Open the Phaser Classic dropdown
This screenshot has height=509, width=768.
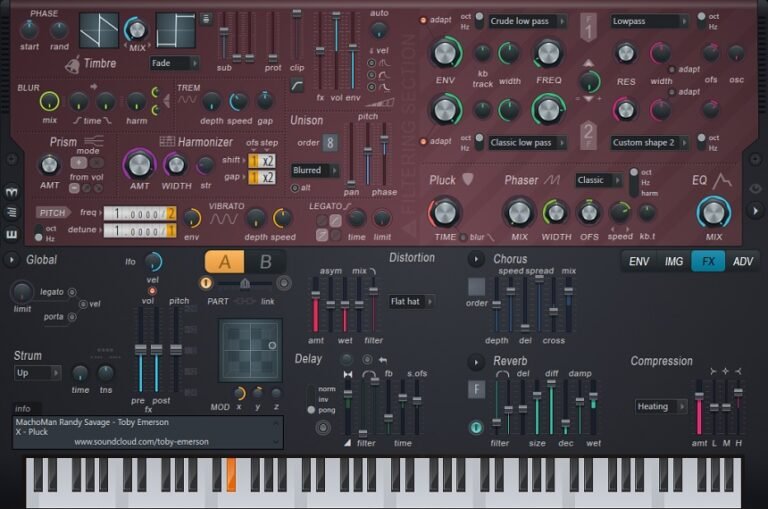point(599,180)
